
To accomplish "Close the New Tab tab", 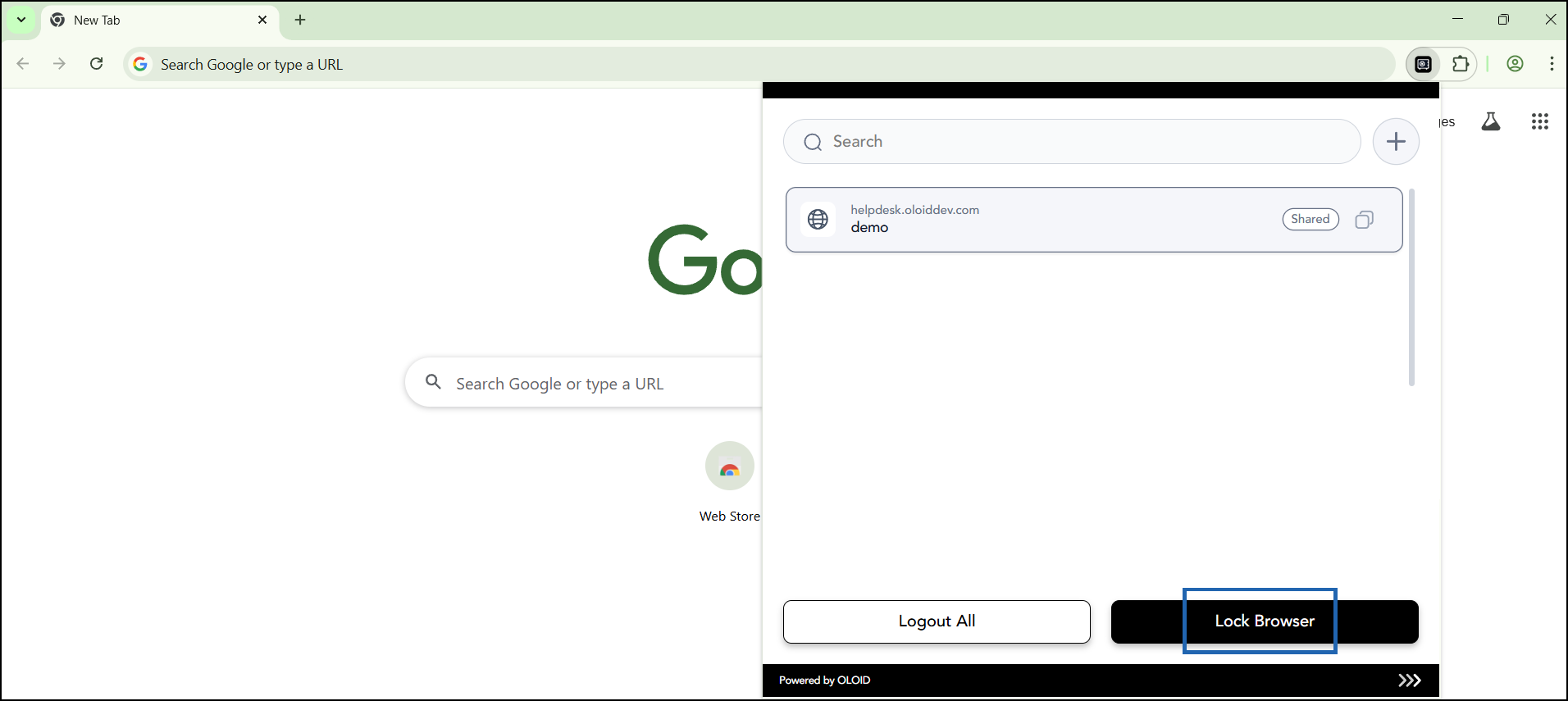I will [262, 20].
